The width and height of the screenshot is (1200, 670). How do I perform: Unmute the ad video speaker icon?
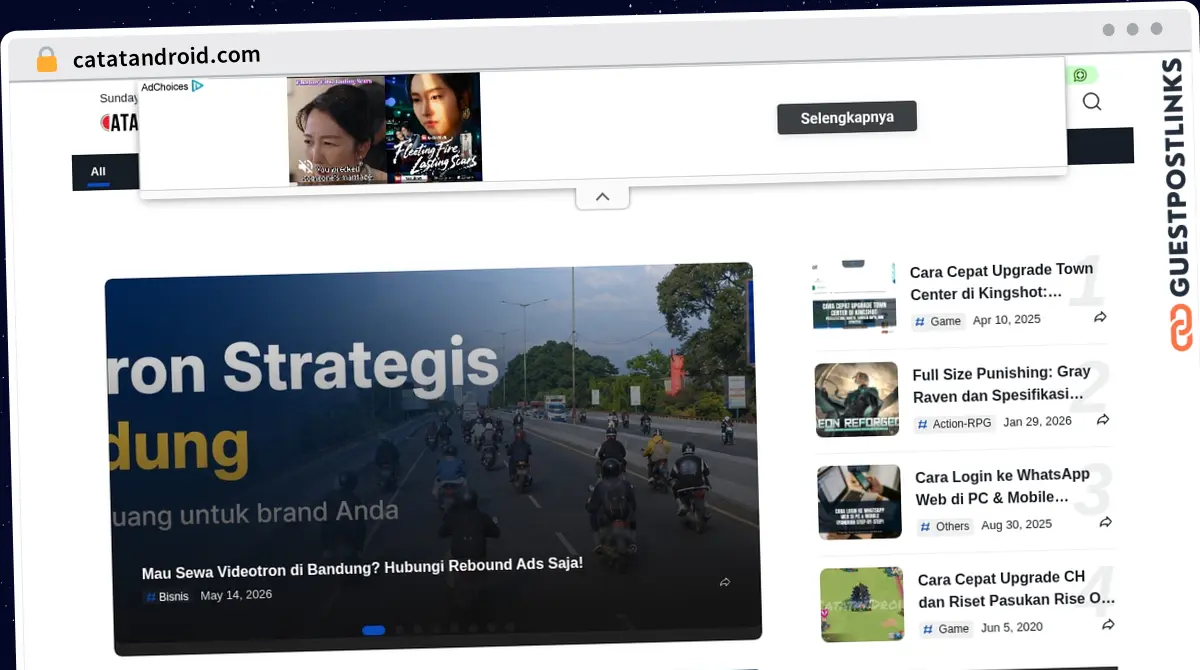pyautogui.click(x=304, y=166)
